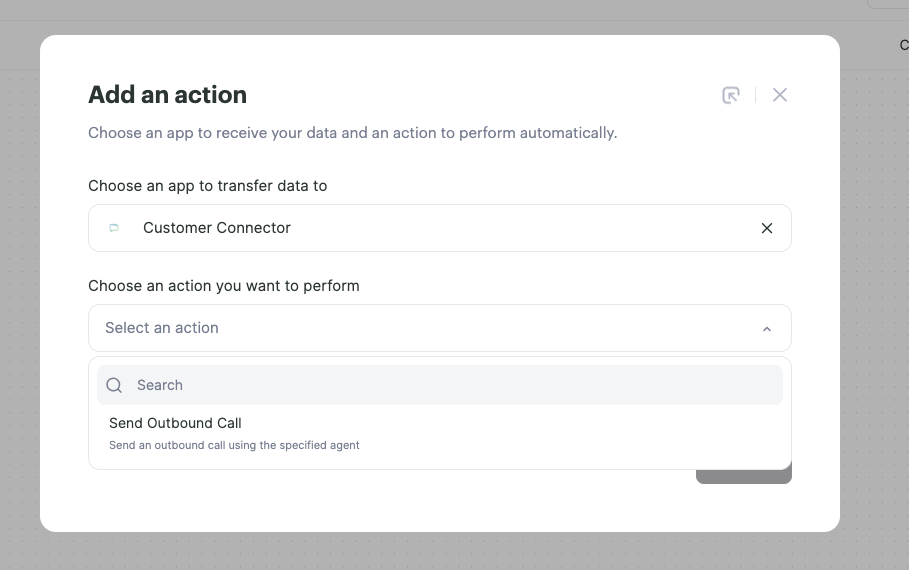Open the Select an action dropdown

pos(439,328)
